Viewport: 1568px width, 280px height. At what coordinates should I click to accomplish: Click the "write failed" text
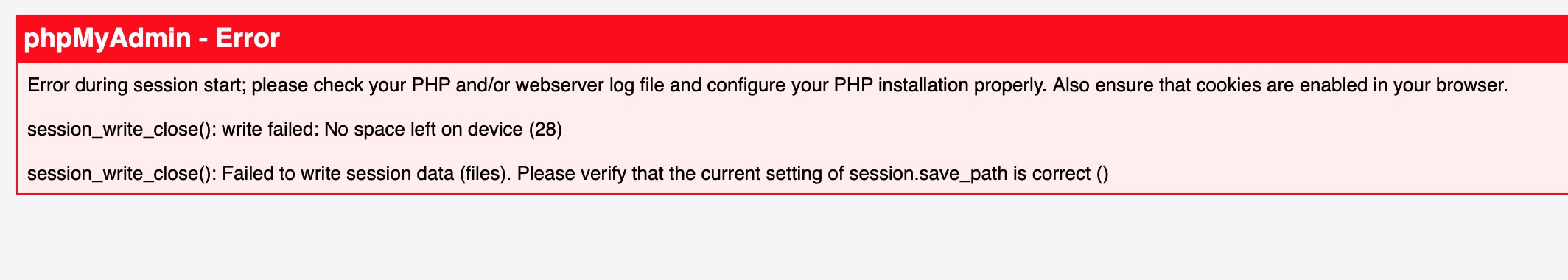(269, 130)
